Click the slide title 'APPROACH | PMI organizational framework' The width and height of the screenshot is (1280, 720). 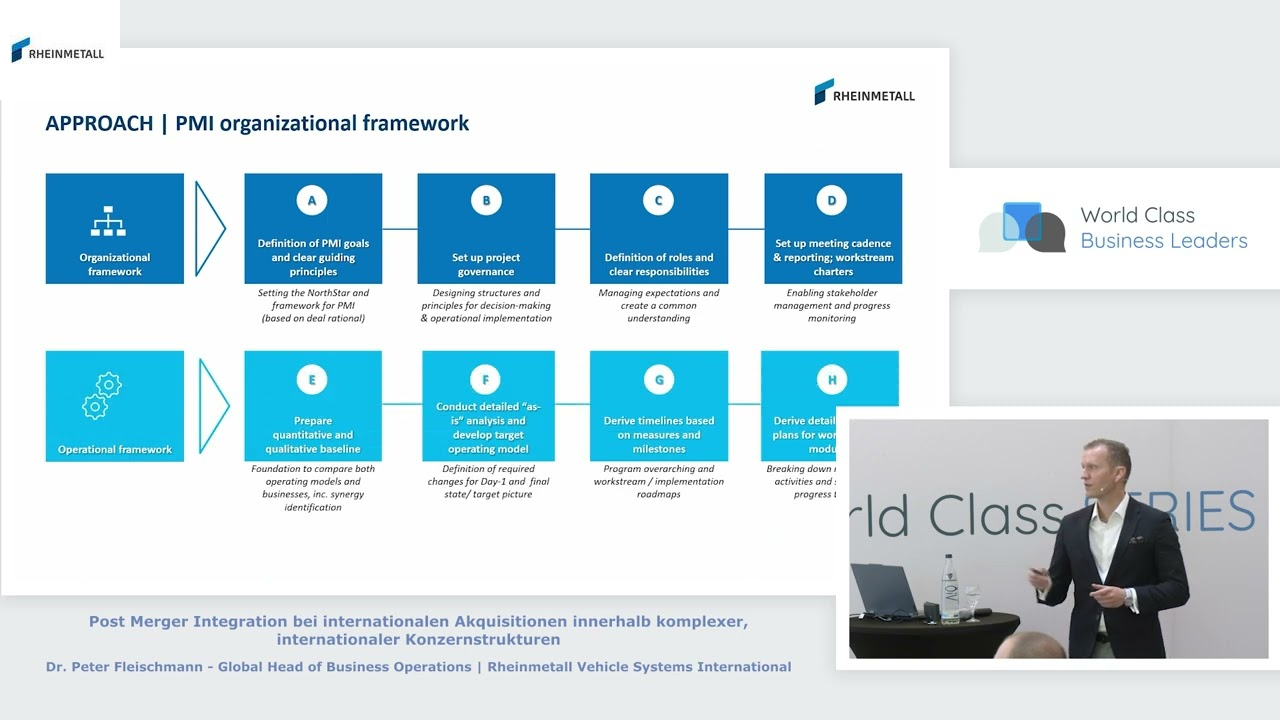[257, 124]
